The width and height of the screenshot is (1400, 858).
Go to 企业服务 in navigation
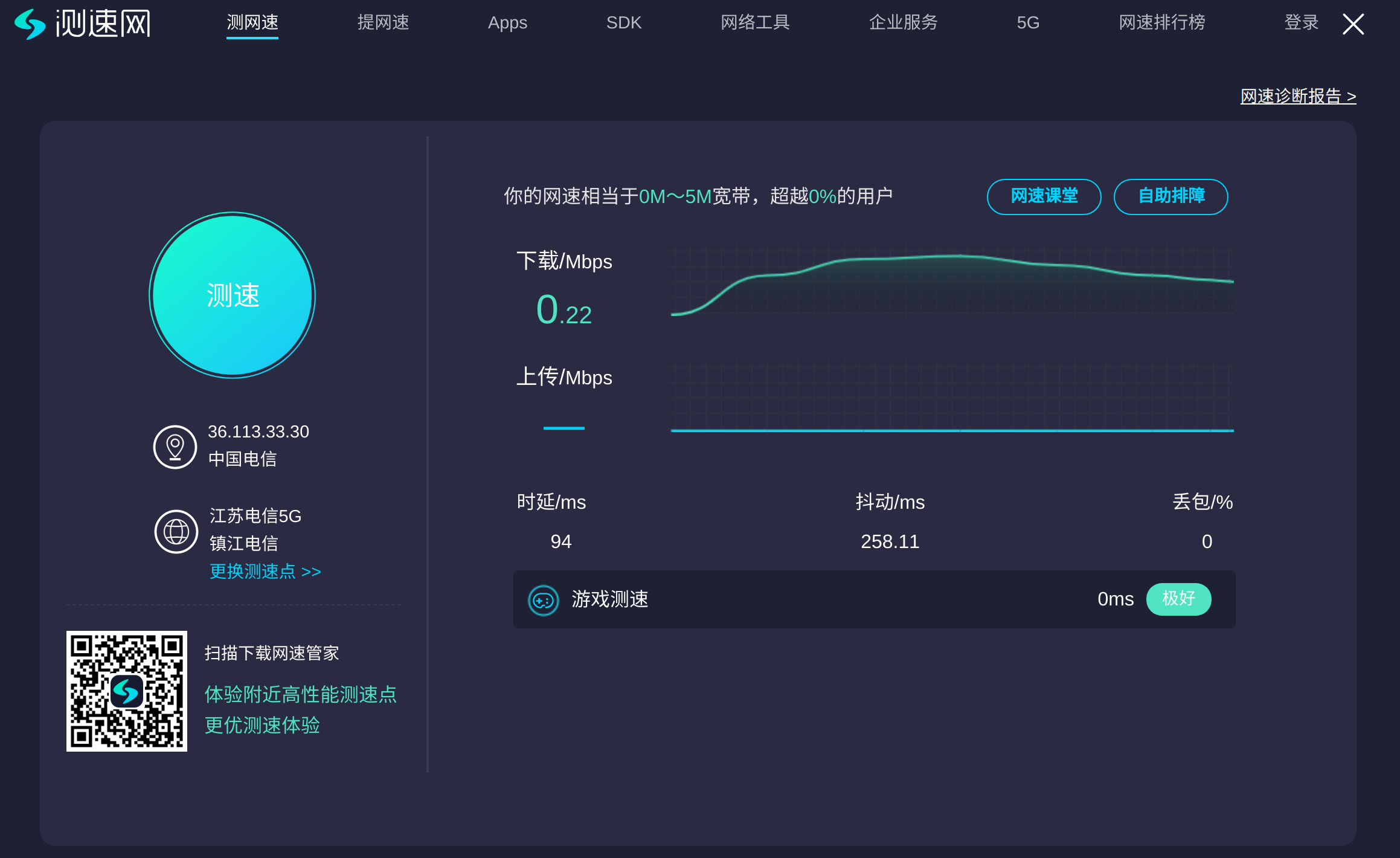(903, 23)
